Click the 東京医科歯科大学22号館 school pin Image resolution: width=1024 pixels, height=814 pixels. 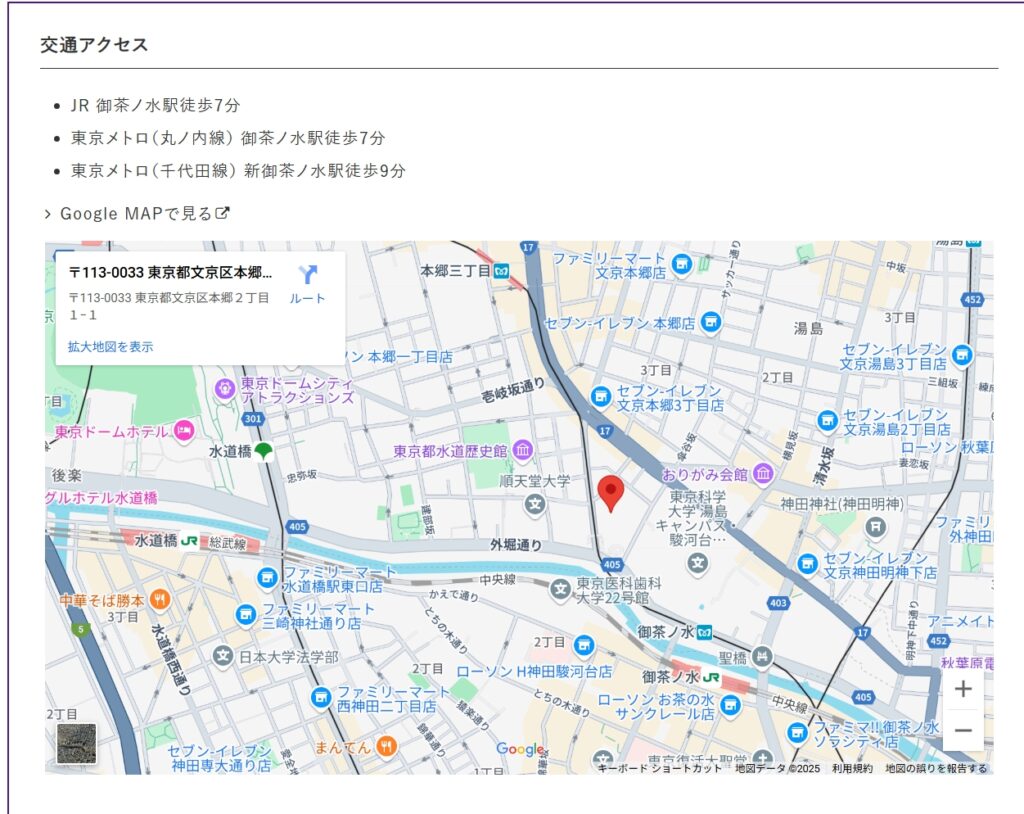tap(560, 589)
